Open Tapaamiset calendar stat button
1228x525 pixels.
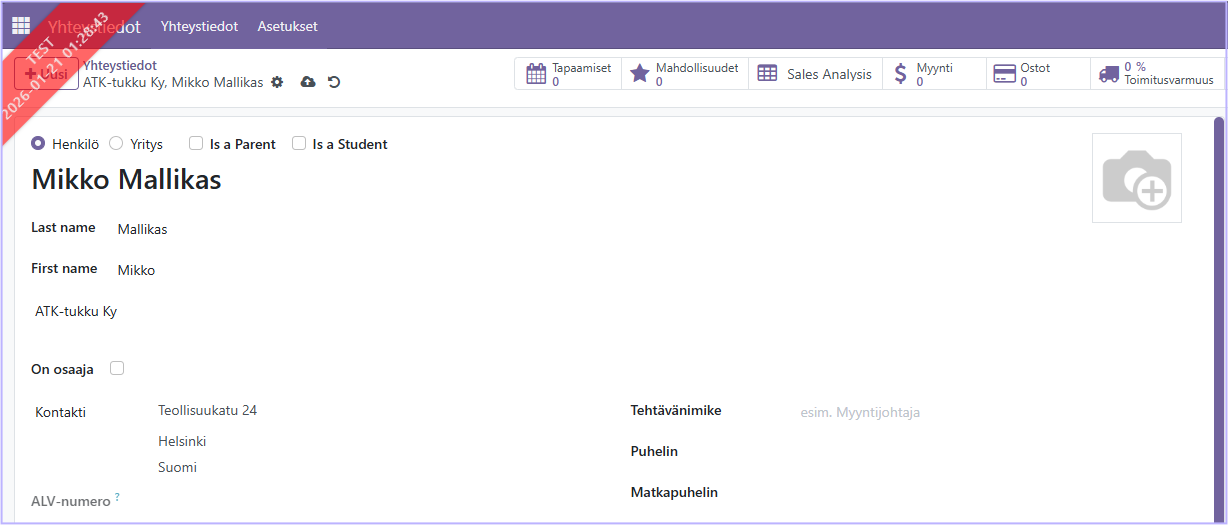click(568, 74)
